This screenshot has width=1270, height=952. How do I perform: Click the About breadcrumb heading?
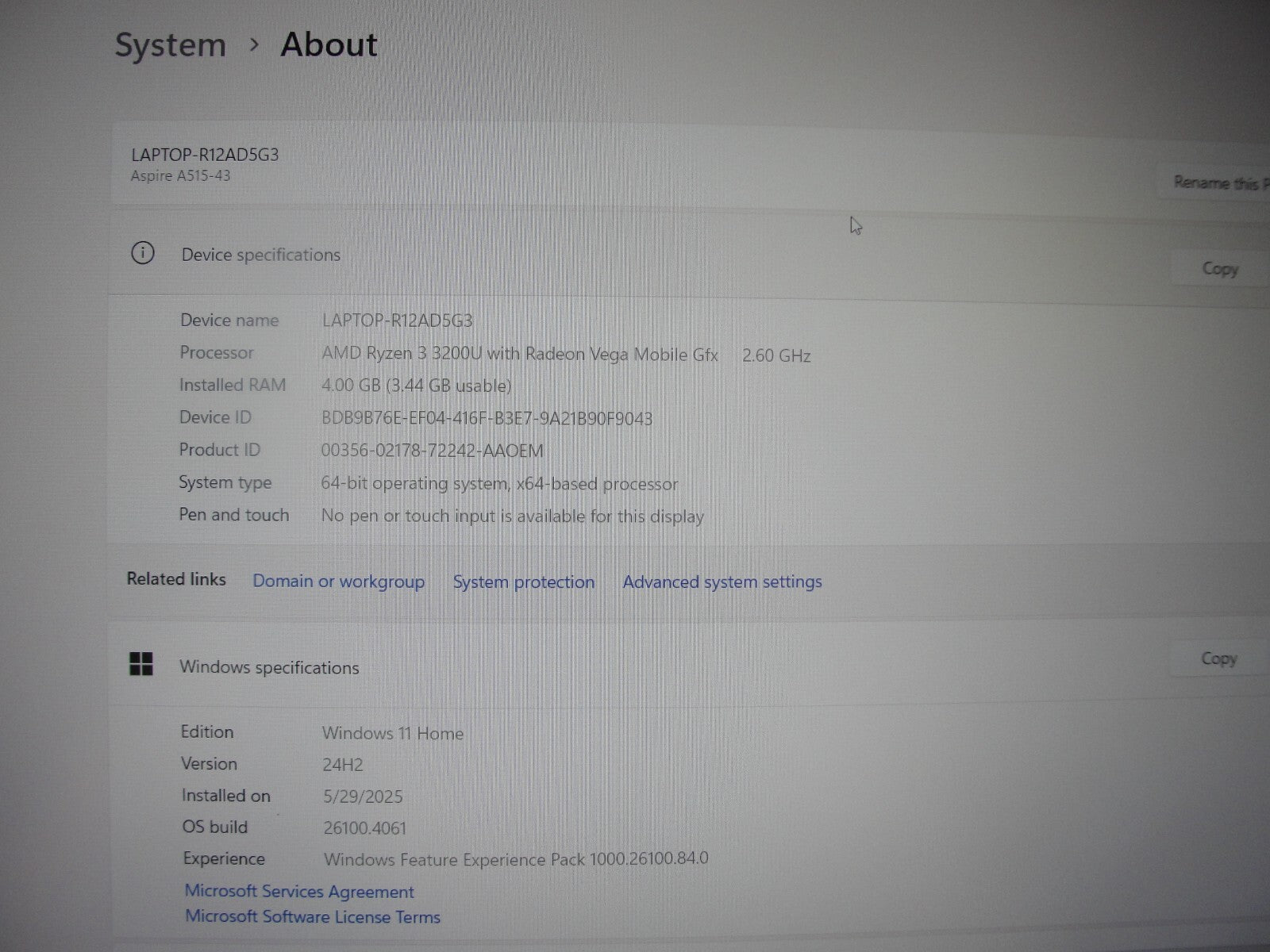(329, 44)
